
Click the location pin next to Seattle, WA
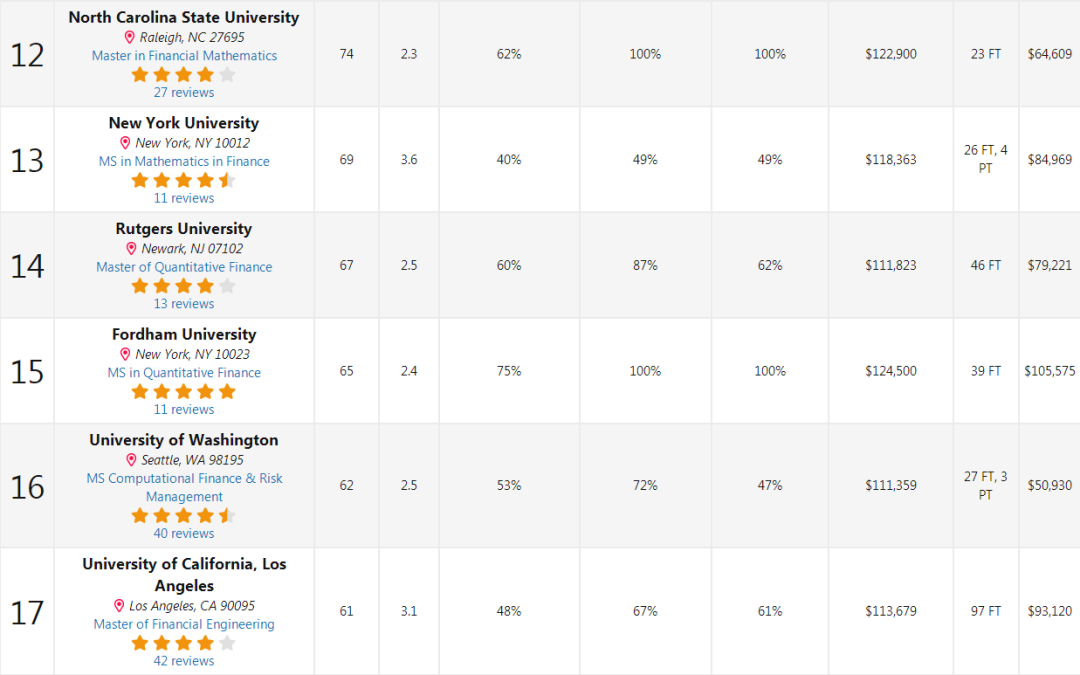(x=131, y=459)
